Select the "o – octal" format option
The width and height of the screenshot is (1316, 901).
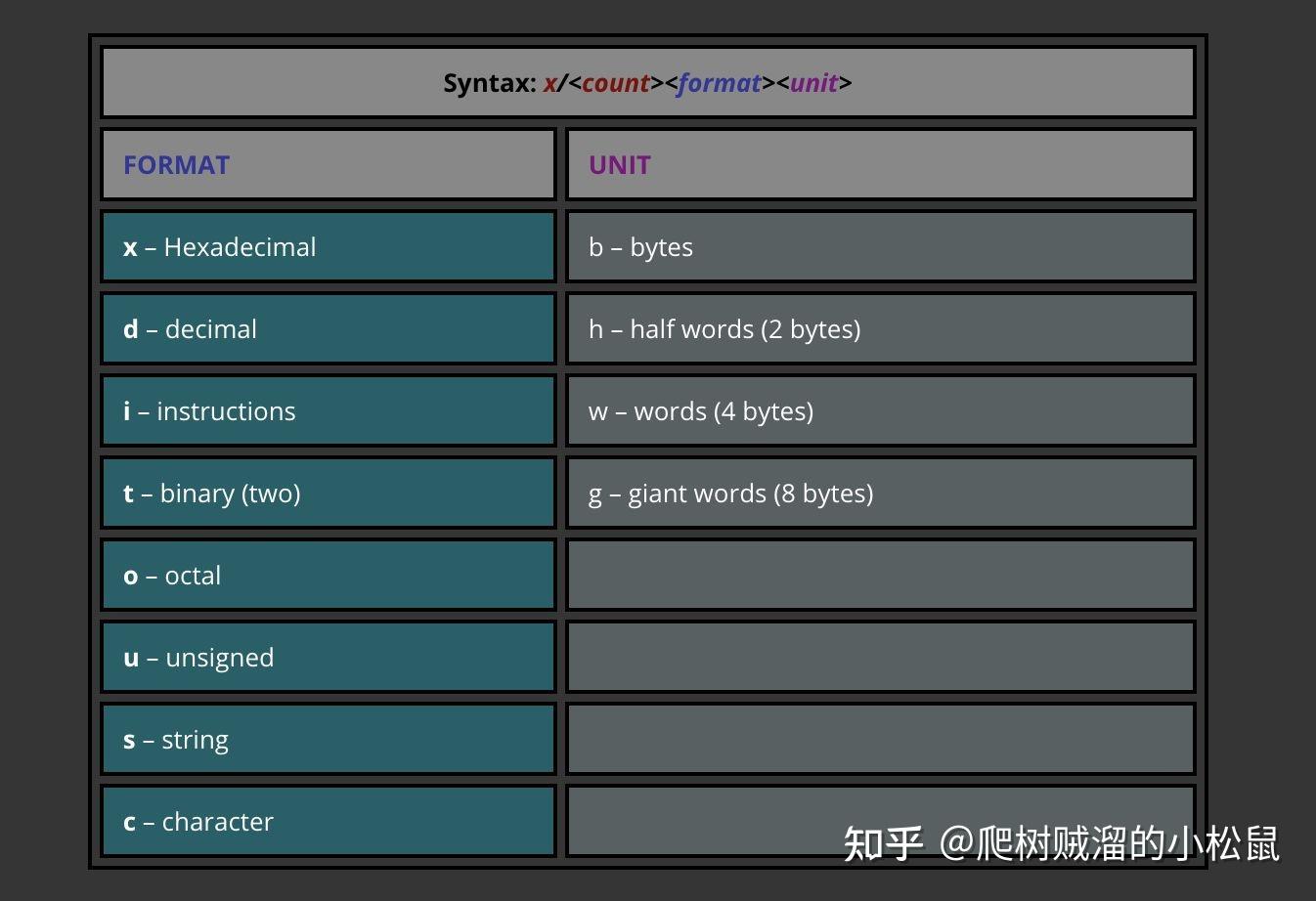click(329, 575)
